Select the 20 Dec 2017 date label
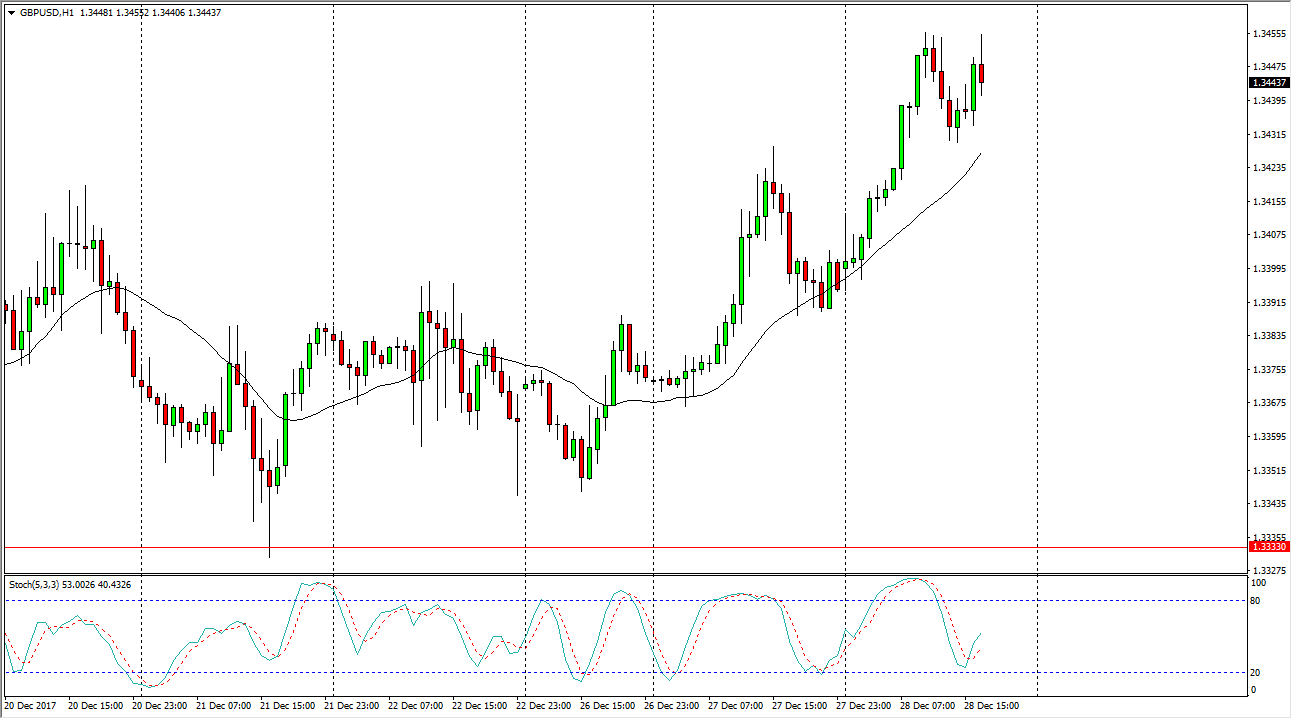1292x719 pixels. click(x=32, y=706)
